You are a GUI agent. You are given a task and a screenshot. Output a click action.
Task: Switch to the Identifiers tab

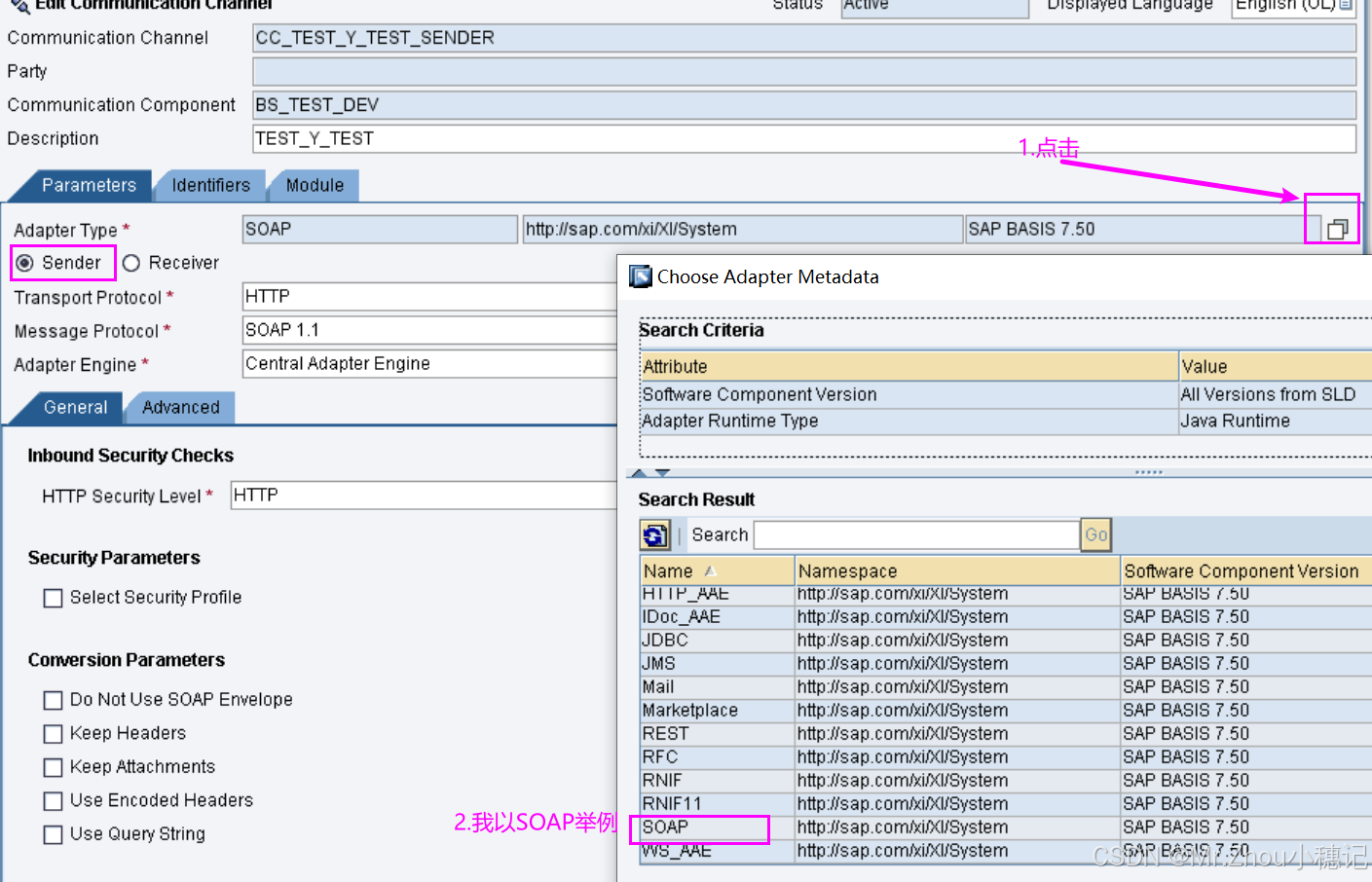(x=209, y=185)
